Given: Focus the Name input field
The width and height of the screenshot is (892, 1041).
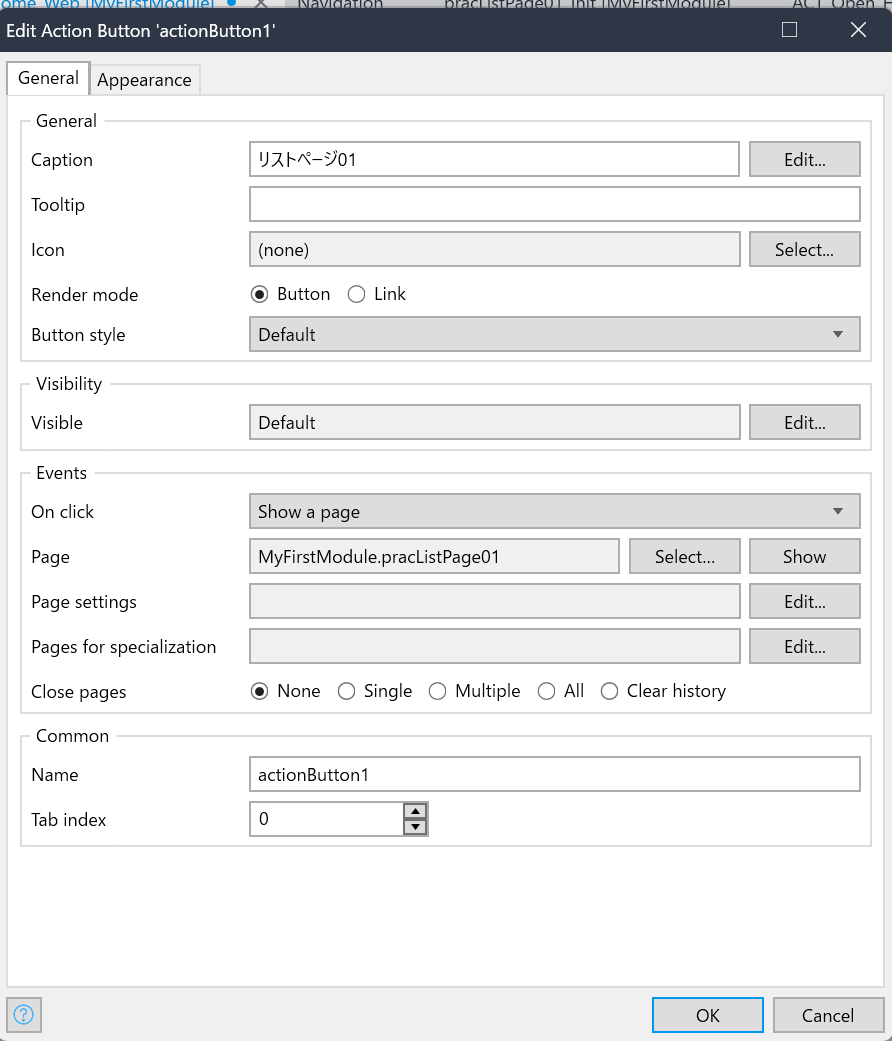Looking at the screenshot, I should (554, 775).
